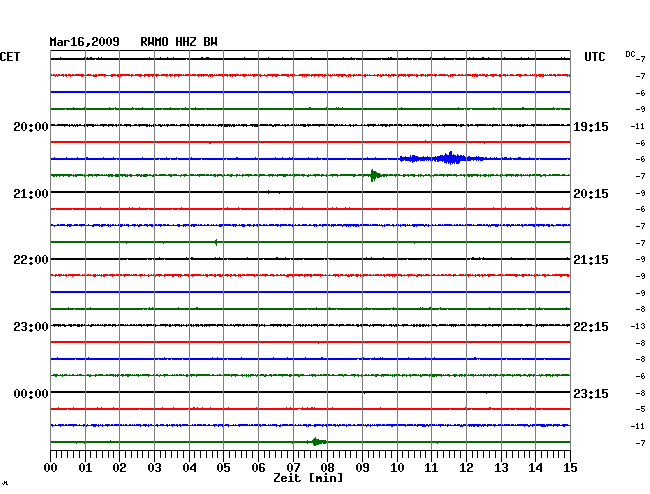The image size is (650, 494).
Task: Click the 21:15 UTC time label
Action: click(591, 260)
